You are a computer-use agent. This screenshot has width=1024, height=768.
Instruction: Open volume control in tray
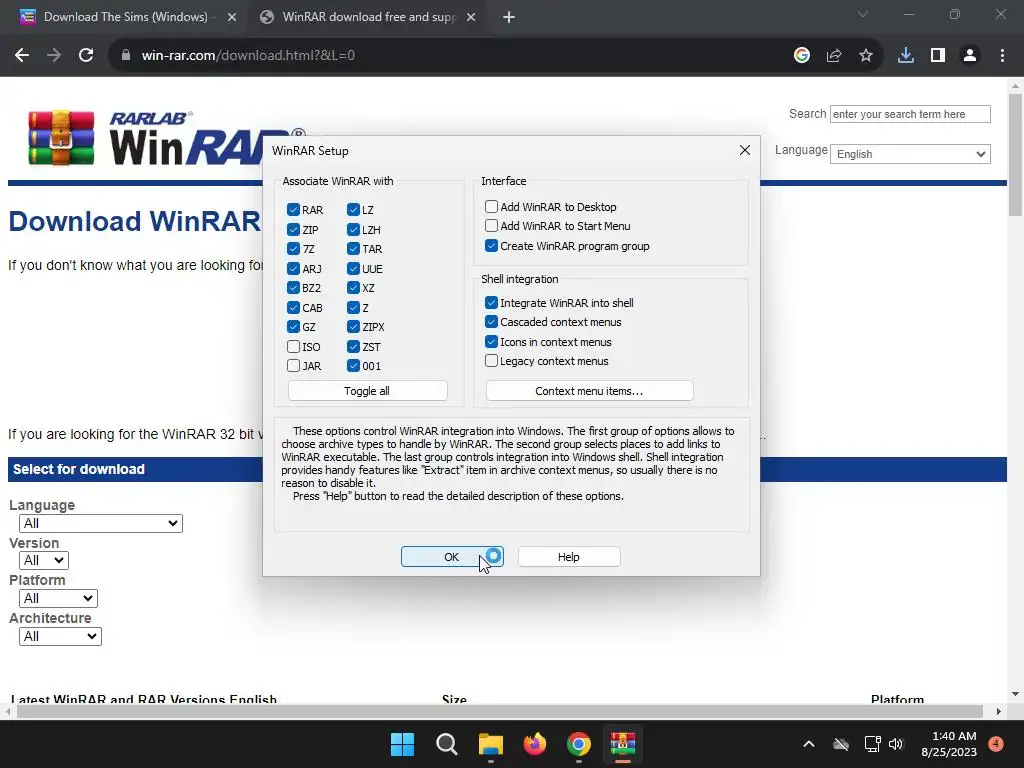pos(896,744)
